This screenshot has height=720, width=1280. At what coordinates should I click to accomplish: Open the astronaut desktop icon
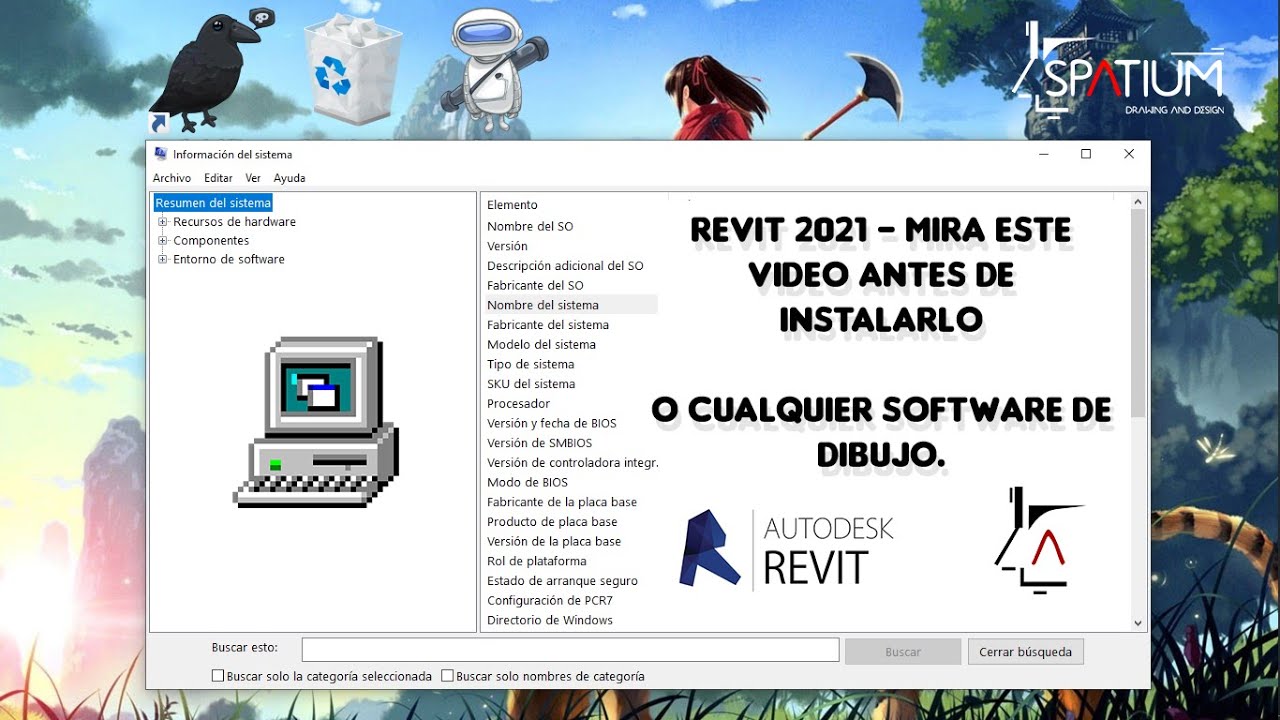click(x=492, y=70)
